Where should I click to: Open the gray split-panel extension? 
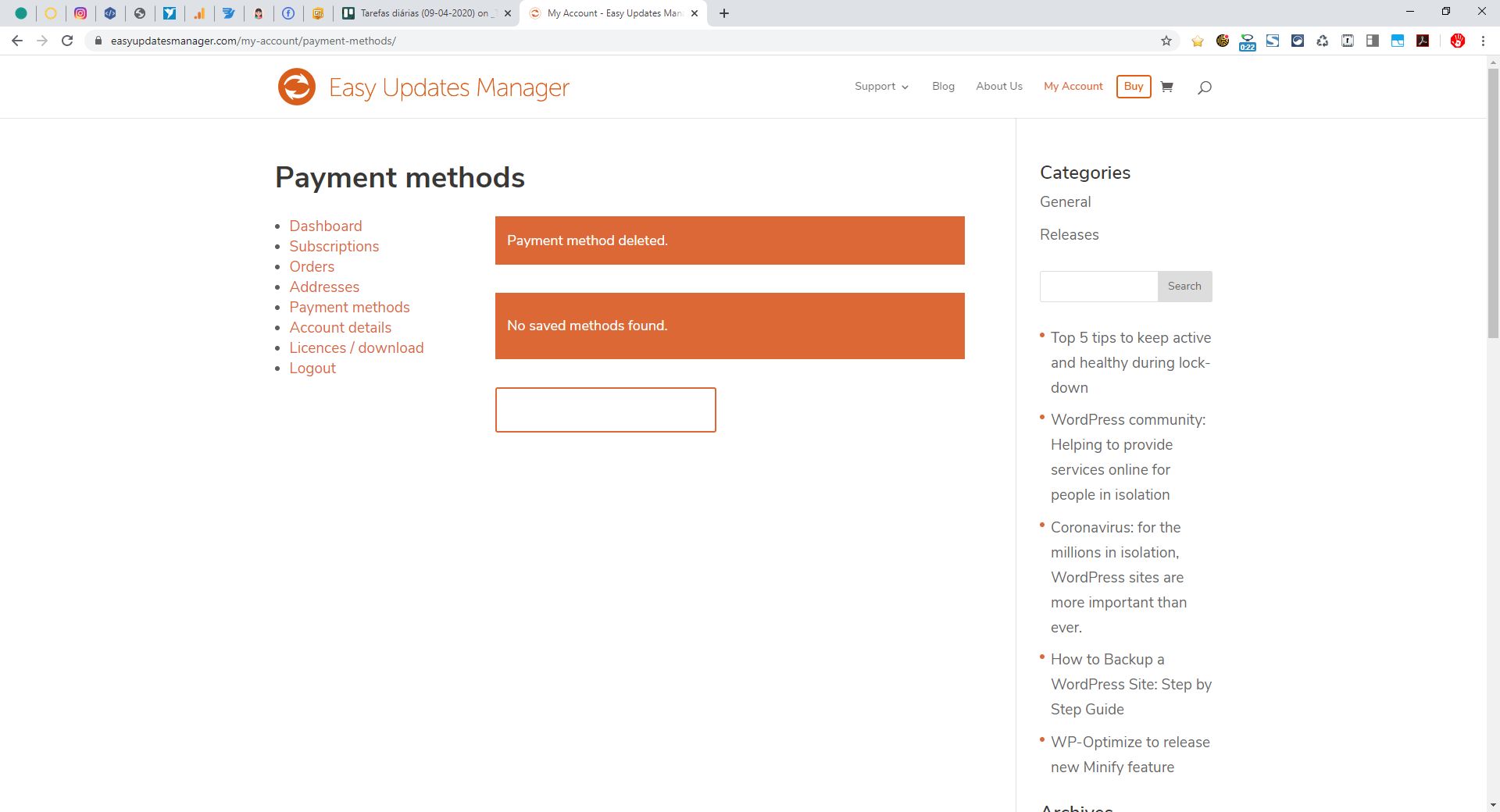[x=1373, y=41]
